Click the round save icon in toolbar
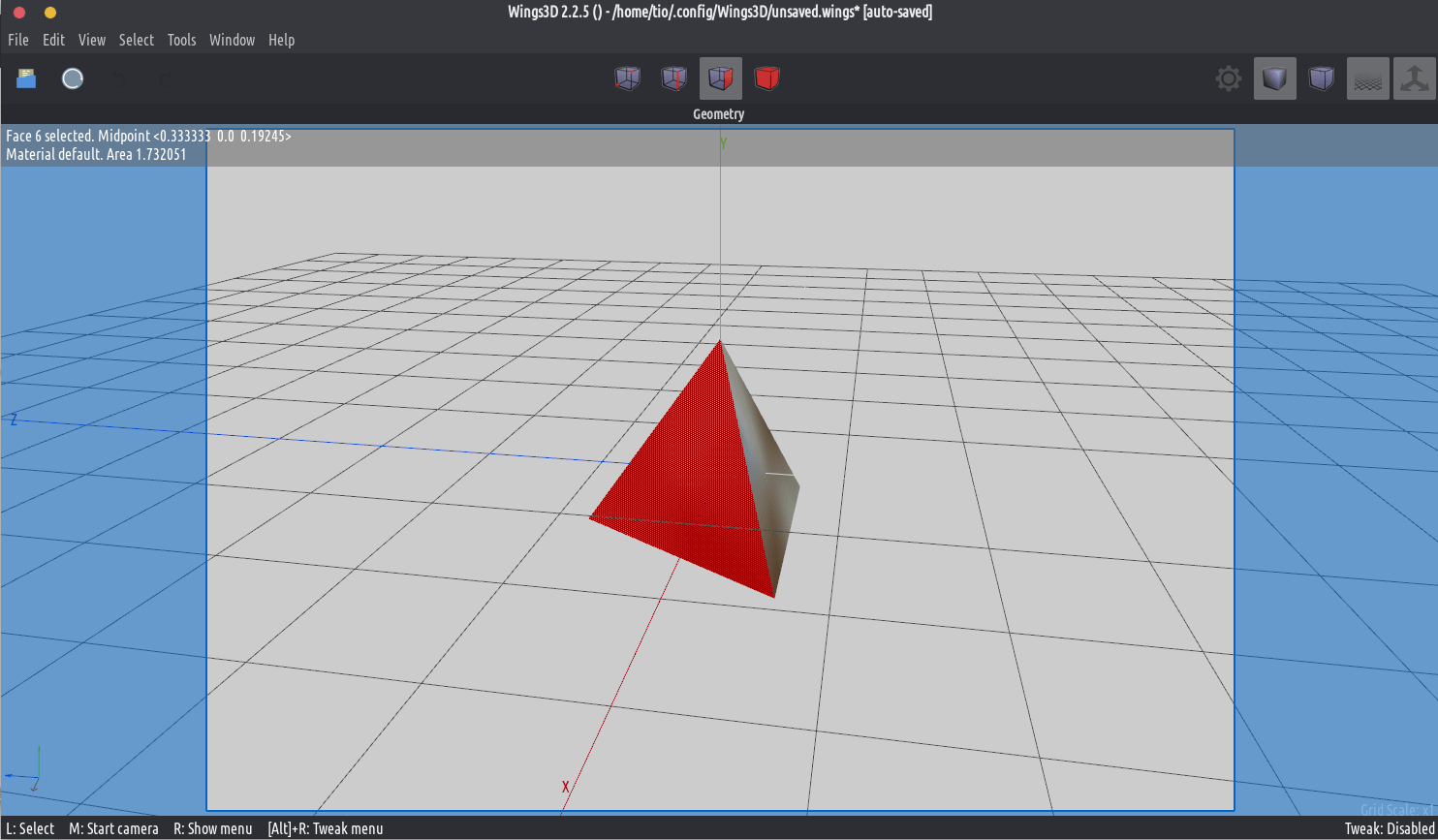 (x=73, y=78)
